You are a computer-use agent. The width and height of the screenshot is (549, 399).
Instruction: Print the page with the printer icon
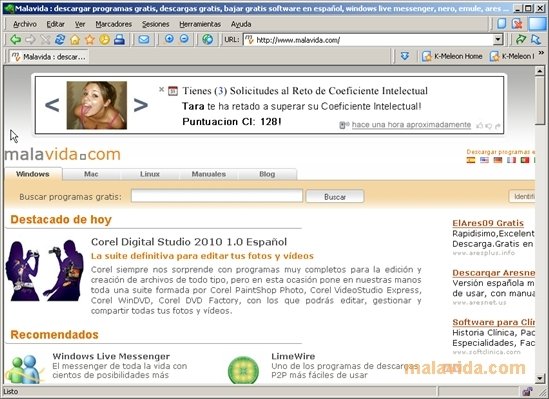point(119,40)
